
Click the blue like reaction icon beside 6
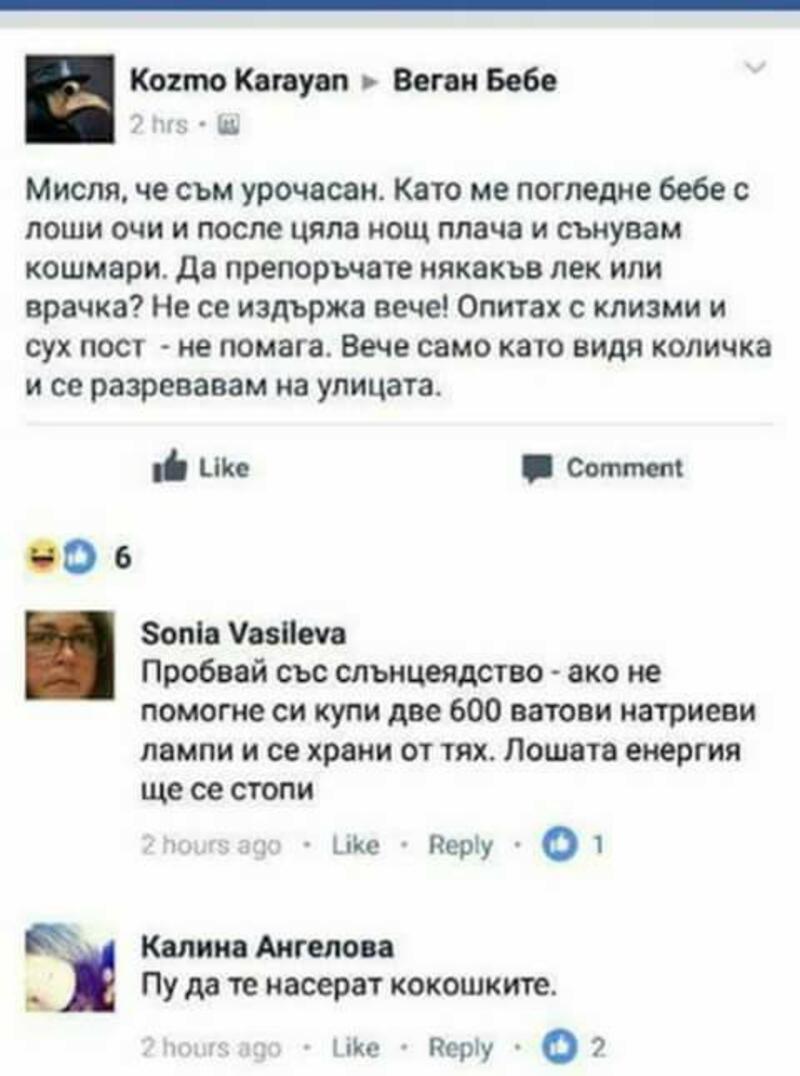(x=78, y=557)
